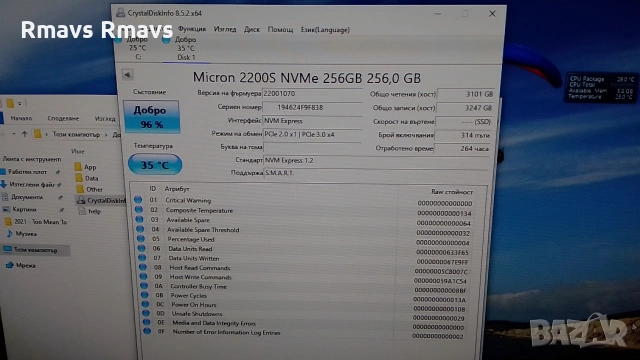The width and height of the screenshot is (640, 360).
Task: Click the Атрибут column header
Action: click(x=177, y=189)
